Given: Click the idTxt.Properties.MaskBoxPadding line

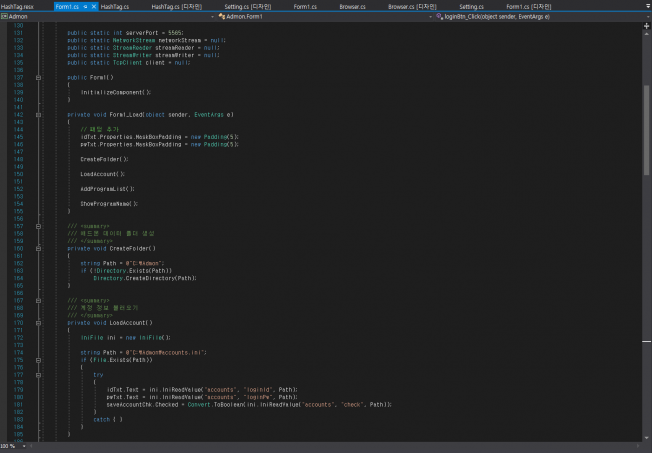Looking at the screenshot, I should [160, 137].
